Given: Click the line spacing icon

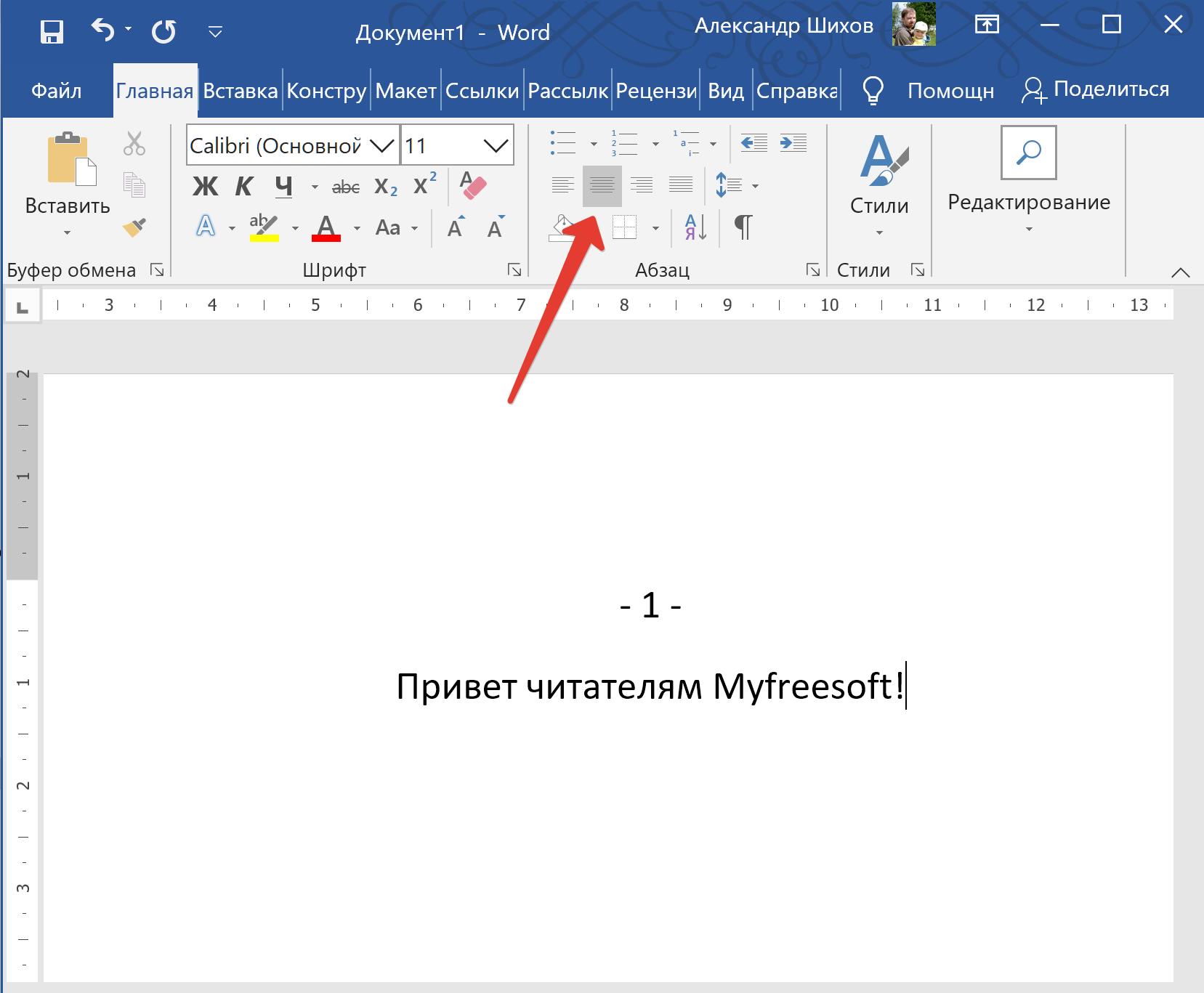Looking at the screenshot, I should coord(728,185).
